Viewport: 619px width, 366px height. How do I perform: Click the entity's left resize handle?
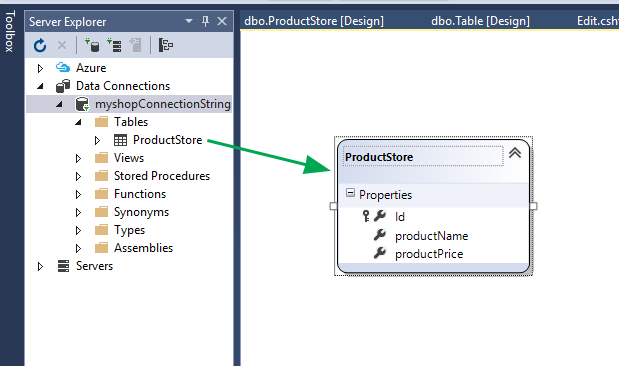pos(333,206)
